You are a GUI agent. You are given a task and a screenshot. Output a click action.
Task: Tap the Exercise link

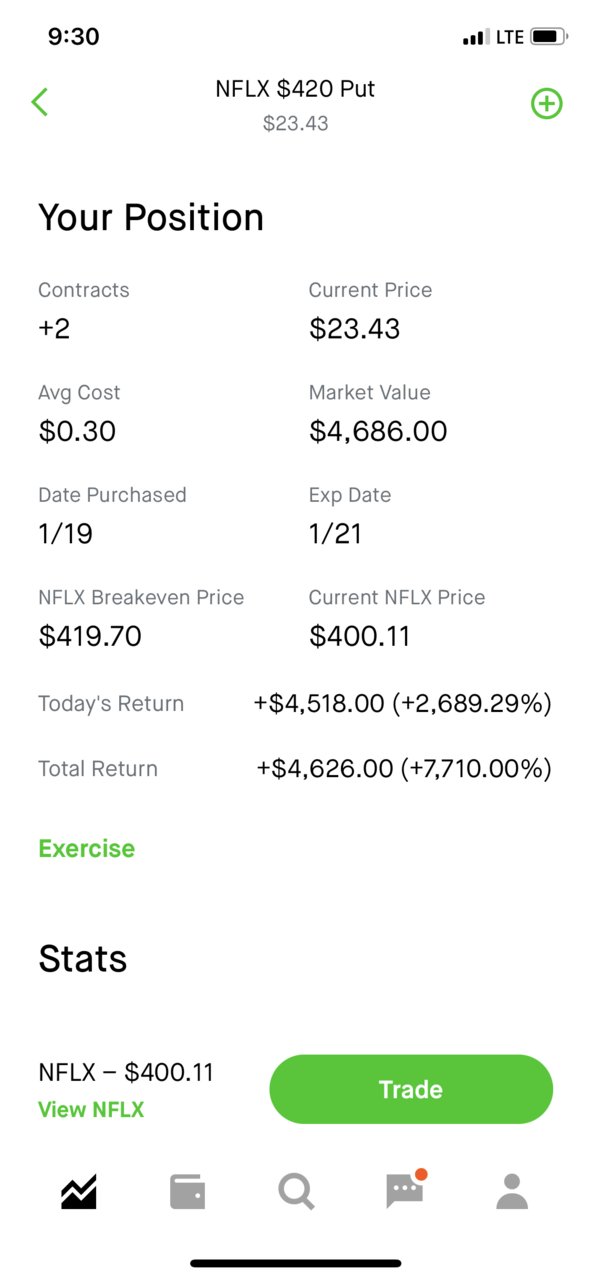(86, 848)
